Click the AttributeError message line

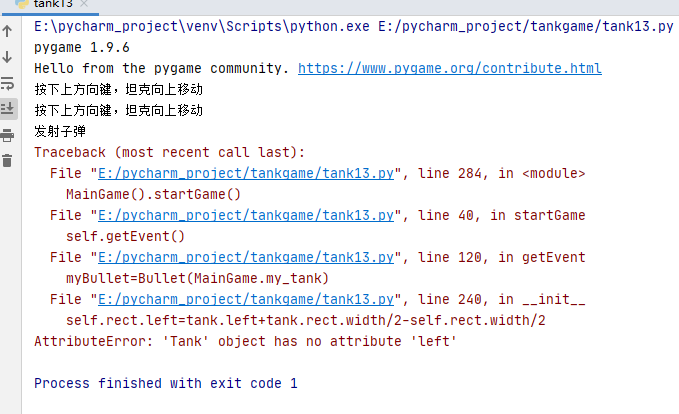246,341
